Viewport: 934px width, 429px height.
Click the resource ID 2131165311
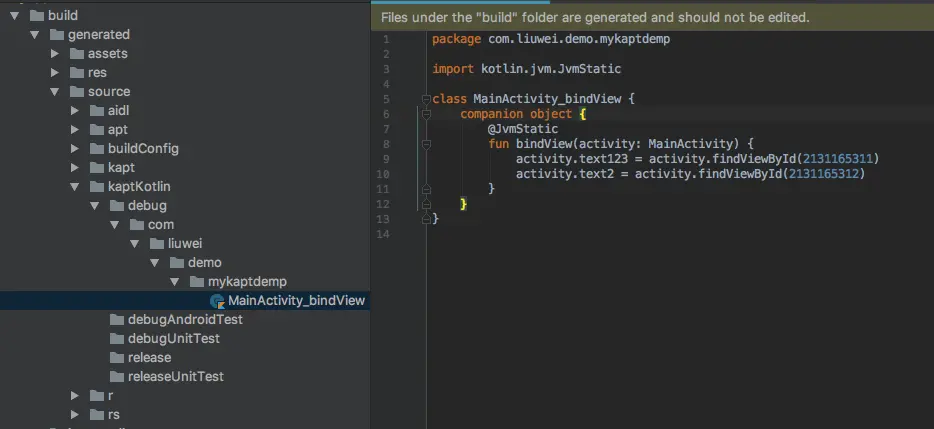pyautogui.click(x=838, y=158)
